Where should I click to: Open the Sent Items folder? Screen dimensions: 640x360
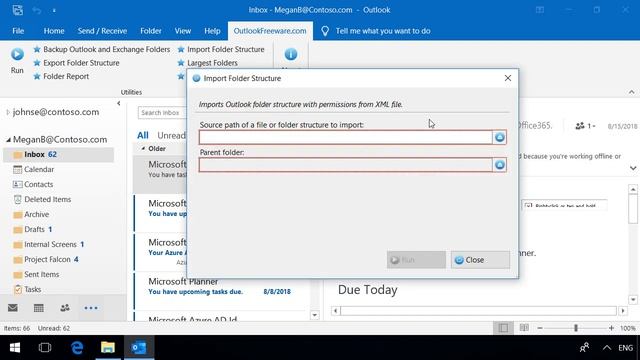tap(42, 275)
